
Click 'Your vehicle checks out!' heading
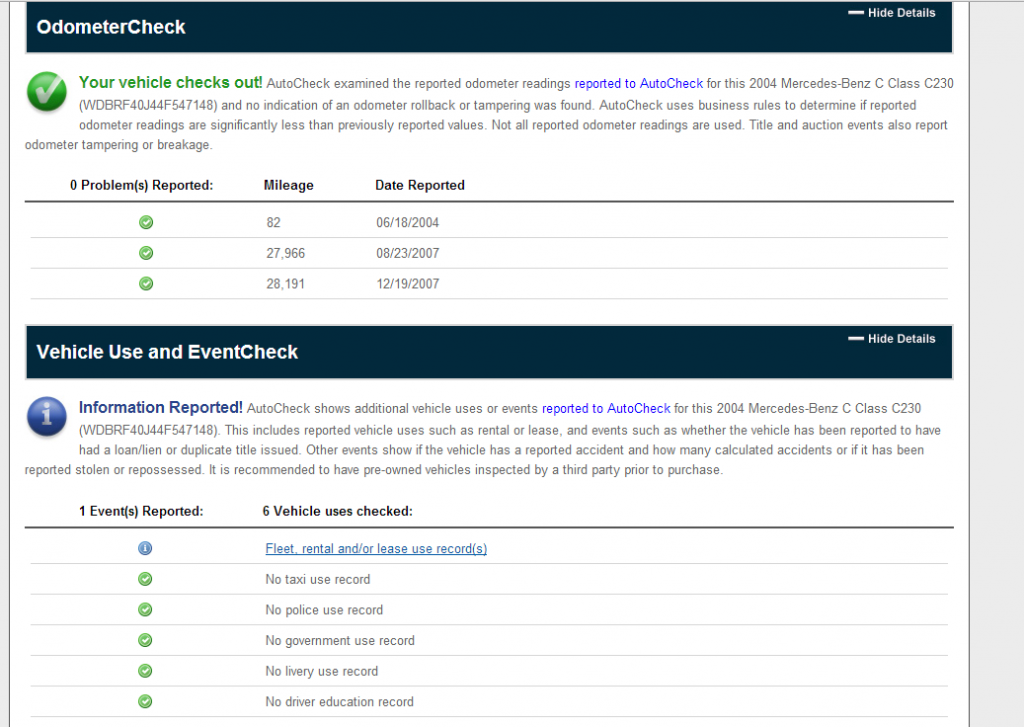click(x=170, y=82)
